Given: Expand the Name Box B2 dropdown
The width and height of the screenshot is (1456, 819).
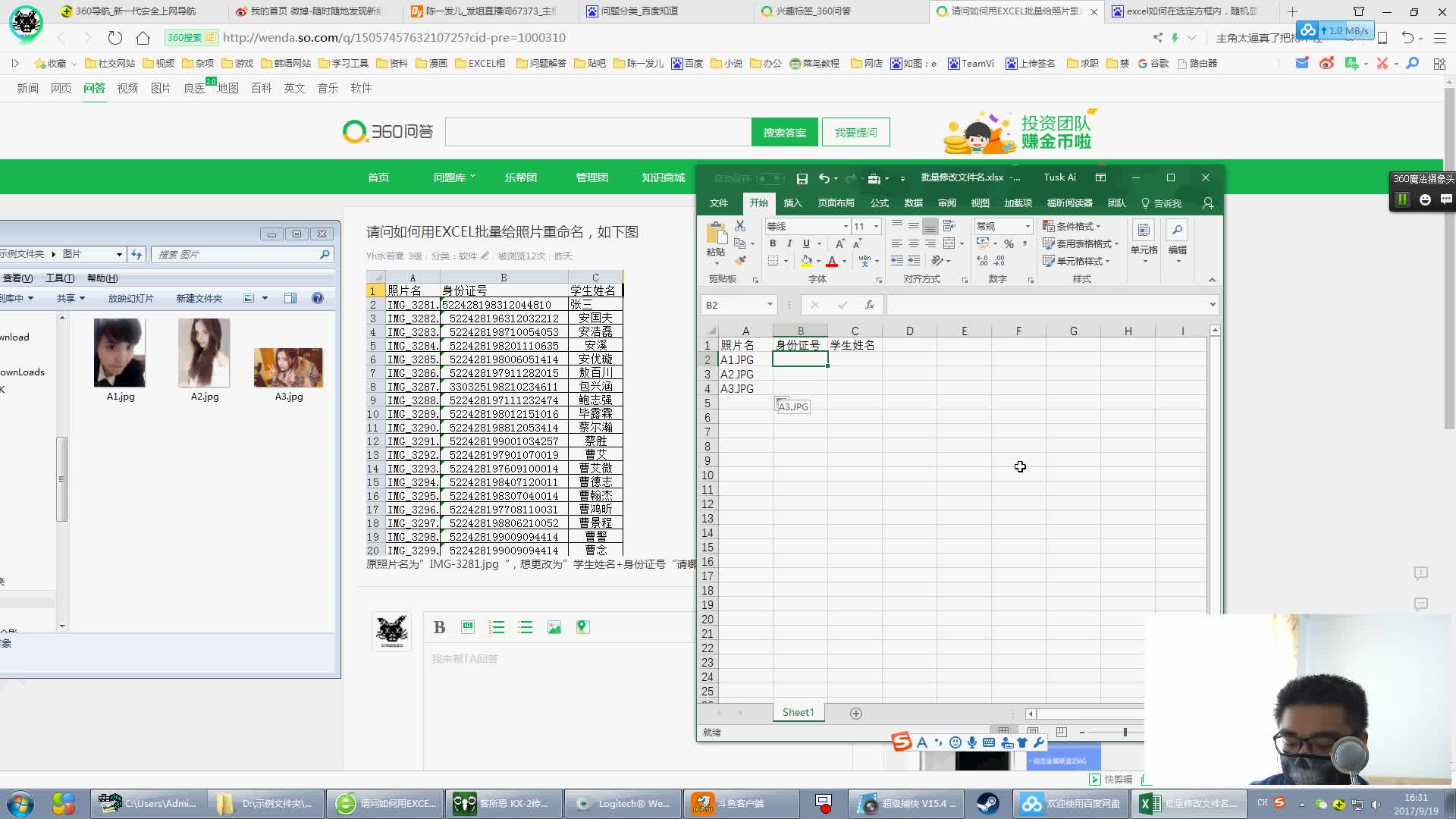Looking at the screenshot, I should tap(770, 305).
